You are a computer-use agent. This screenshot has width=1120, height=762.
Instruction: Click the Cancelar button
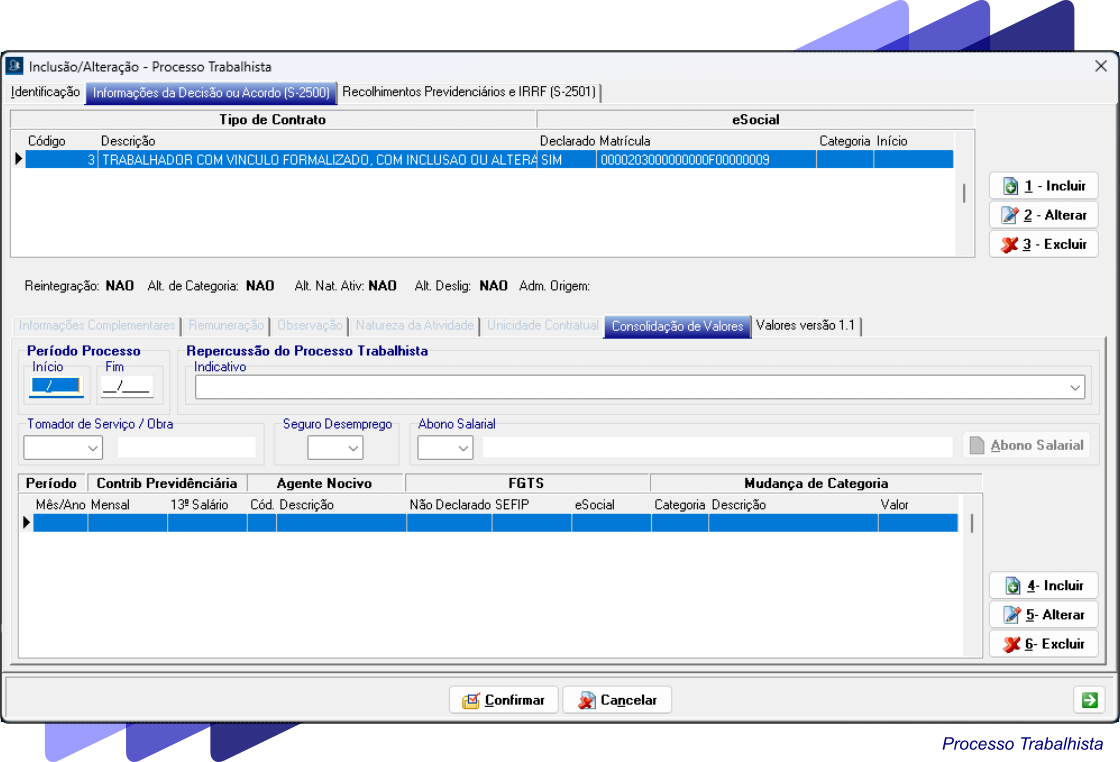616,700
